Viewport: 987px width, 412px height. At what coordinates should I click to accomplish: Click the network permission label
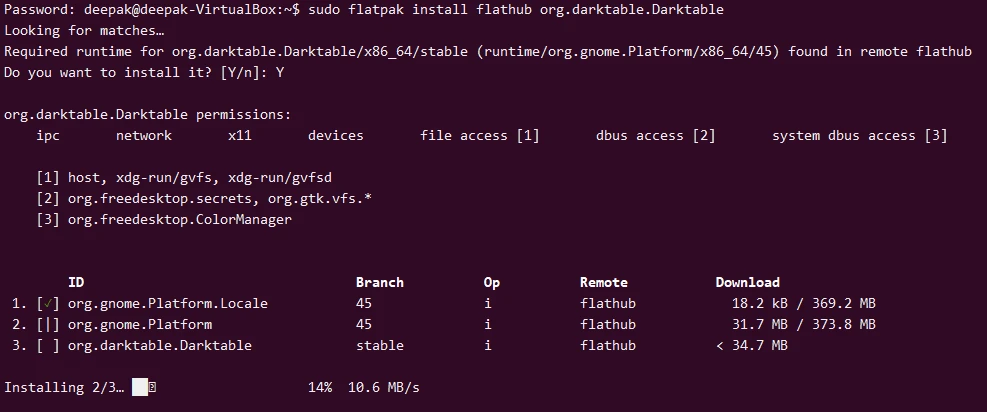(144, 135)
